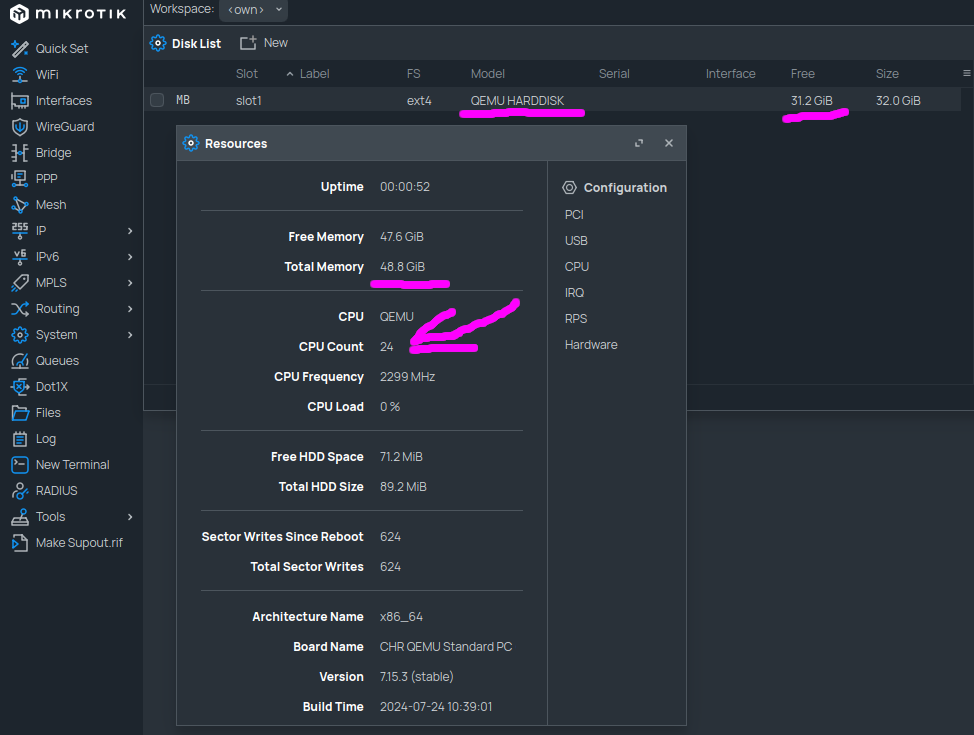This screenshot has height=735, width=974.
Task: Open the Mesh menu icon
Action: point(20,205)
